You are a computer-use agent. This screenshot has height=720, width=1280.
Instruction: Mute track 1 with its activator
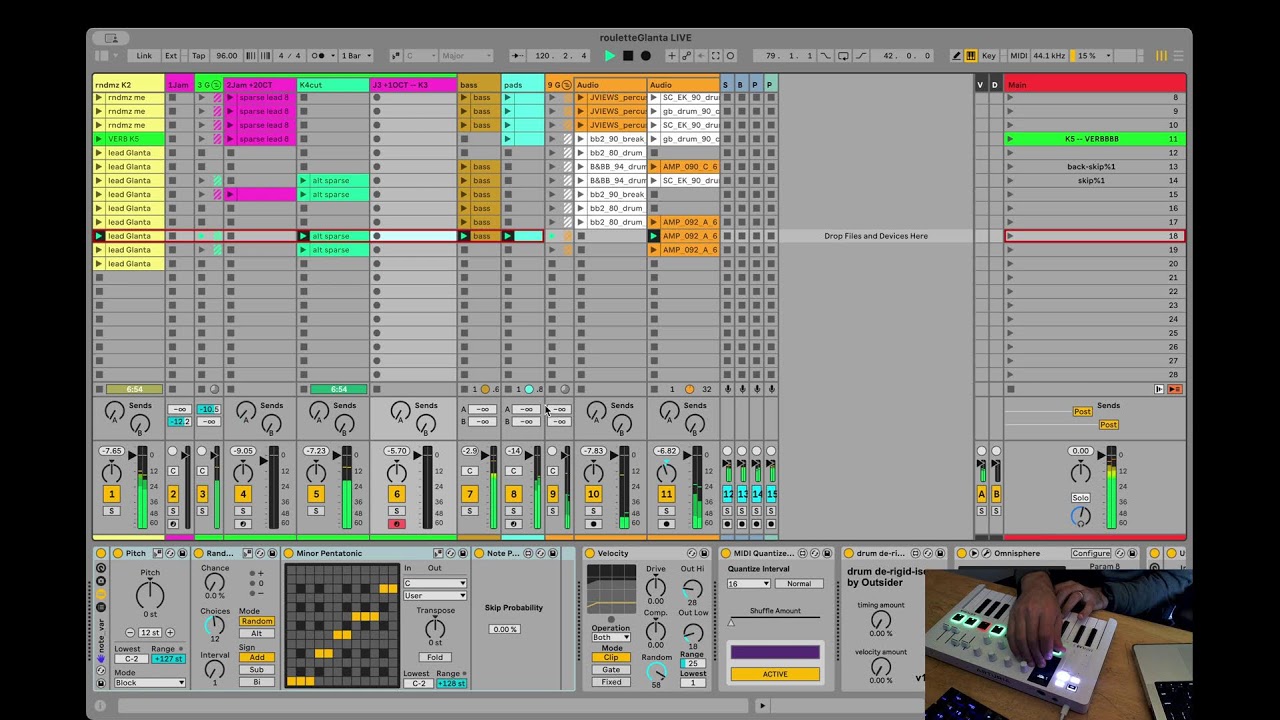coord(112,494)
